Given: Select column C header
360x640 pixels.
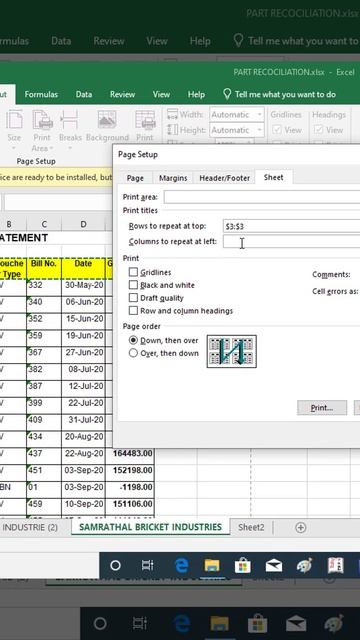Looking at the screenshot, I should click(x=44, y=224).
